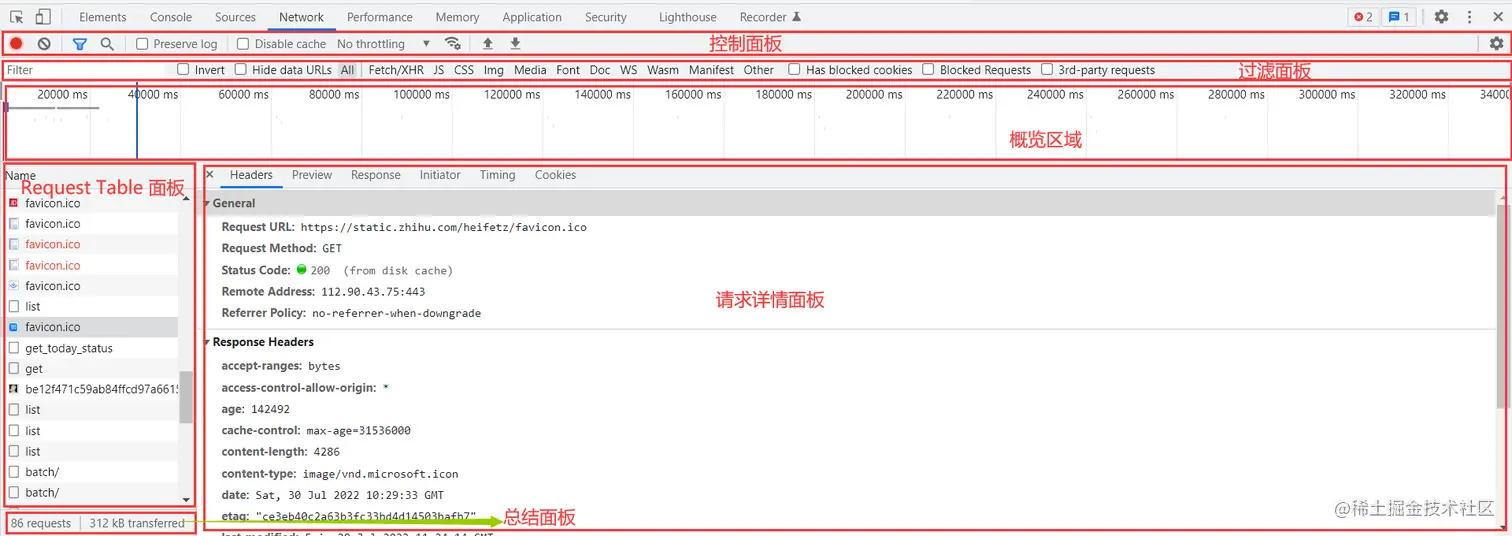Viewport: 1512px width, 536px height.
Task: Open the No throttling dropdown
Action: pos(383,44)
